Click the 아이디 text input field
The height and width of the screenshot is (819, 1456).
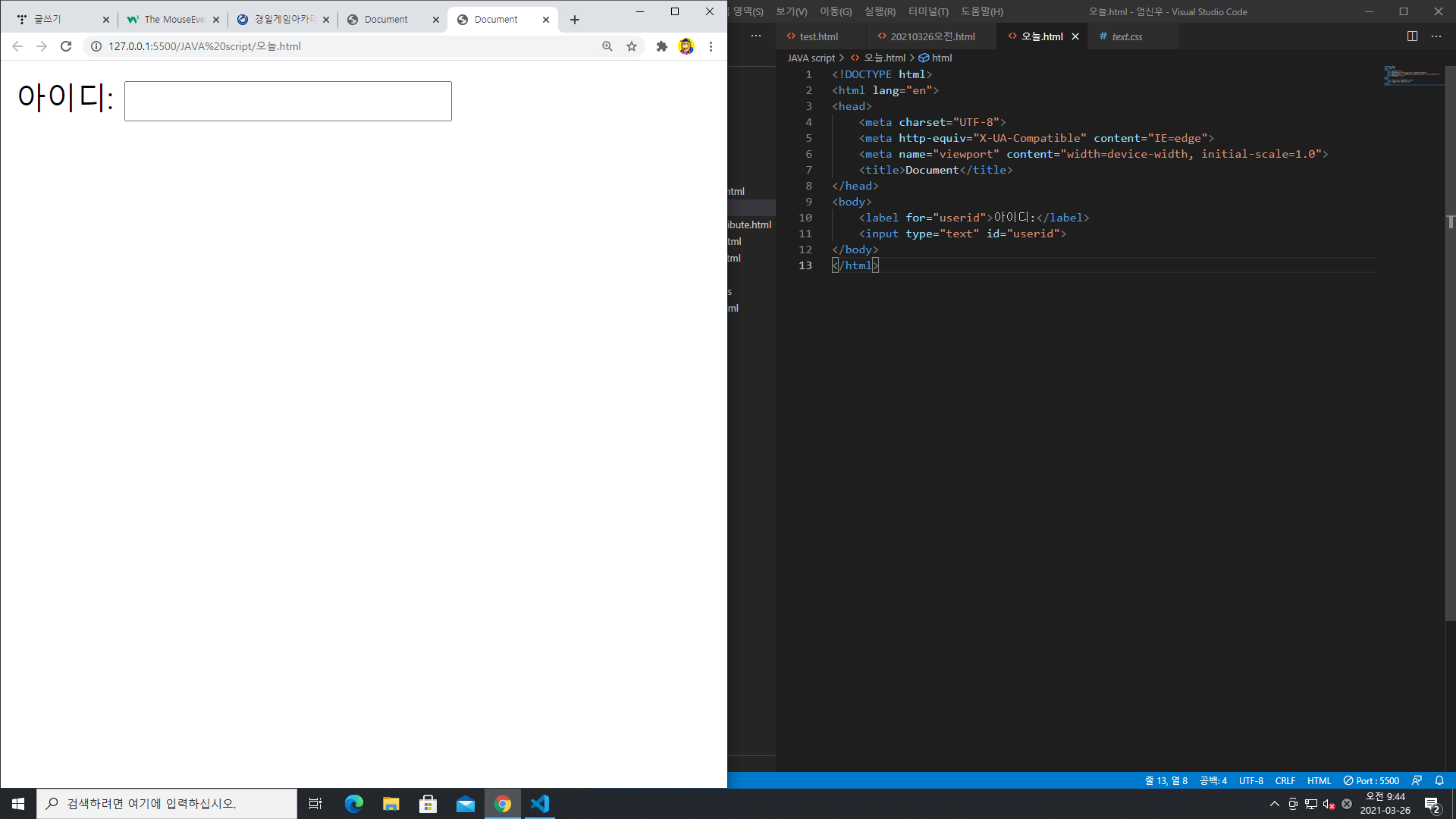287,101
